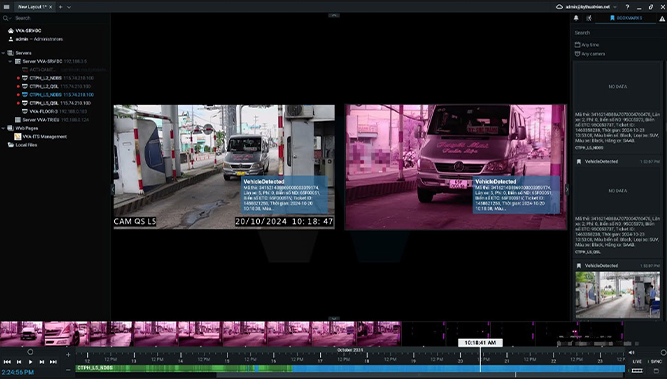The height and width of the screenshot is (379, 667).
Task: Click the 2:24:56 PM clock label
Action: [18, 372]
